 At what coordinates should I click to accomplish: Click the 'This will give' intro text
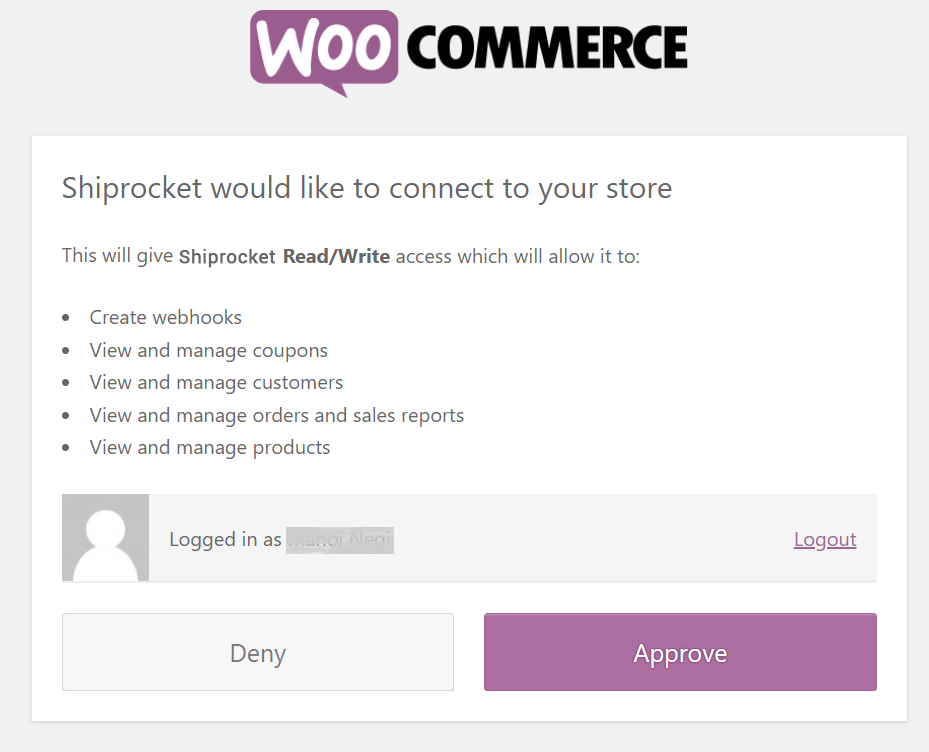(x=117, y=256)
